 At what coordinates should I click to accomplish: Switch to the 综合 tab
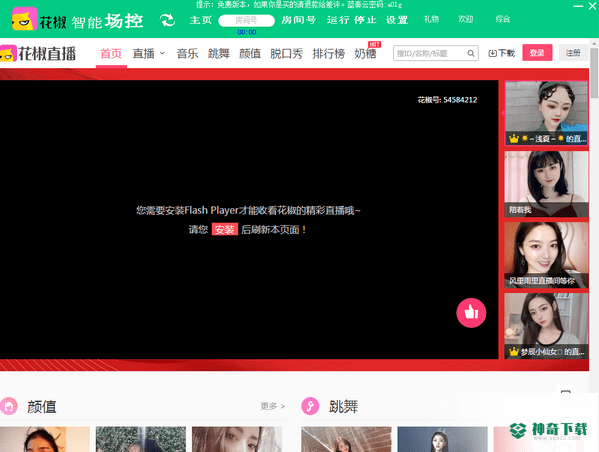click(502, 19)
